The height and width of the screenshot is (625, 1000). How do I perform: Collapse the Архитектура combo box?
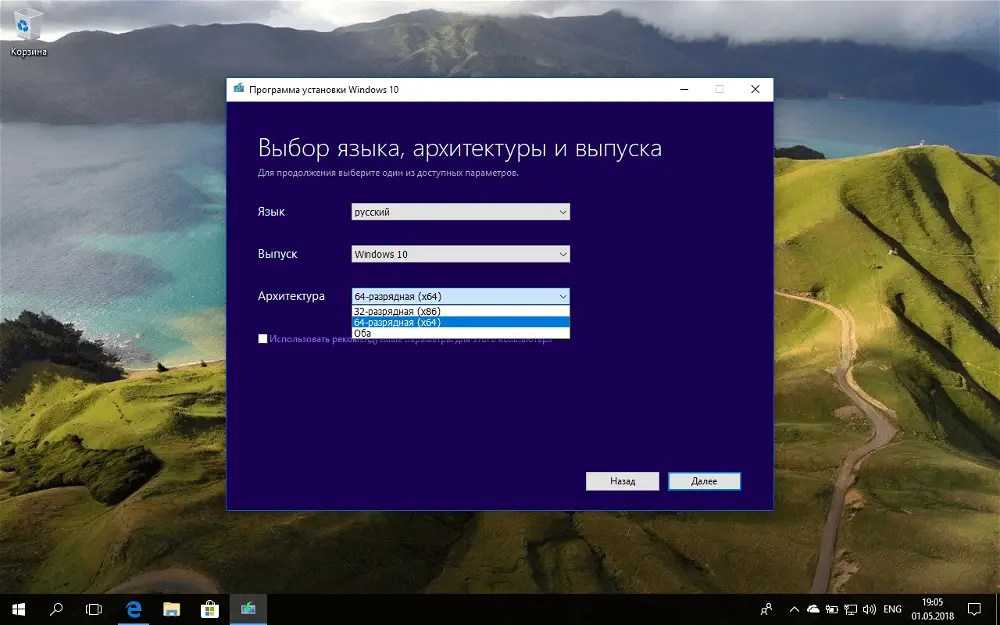point(460,296)
